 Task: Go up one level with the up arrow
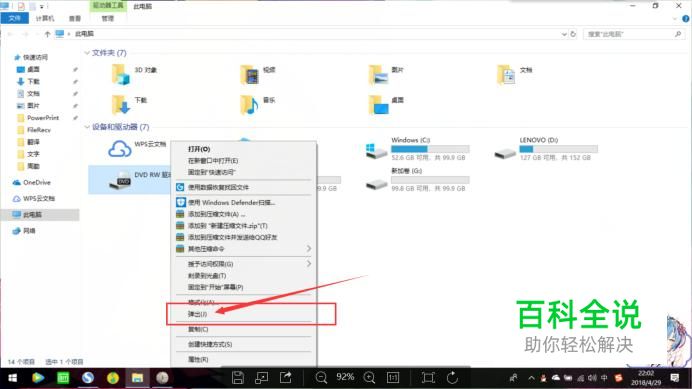point(47,34)
